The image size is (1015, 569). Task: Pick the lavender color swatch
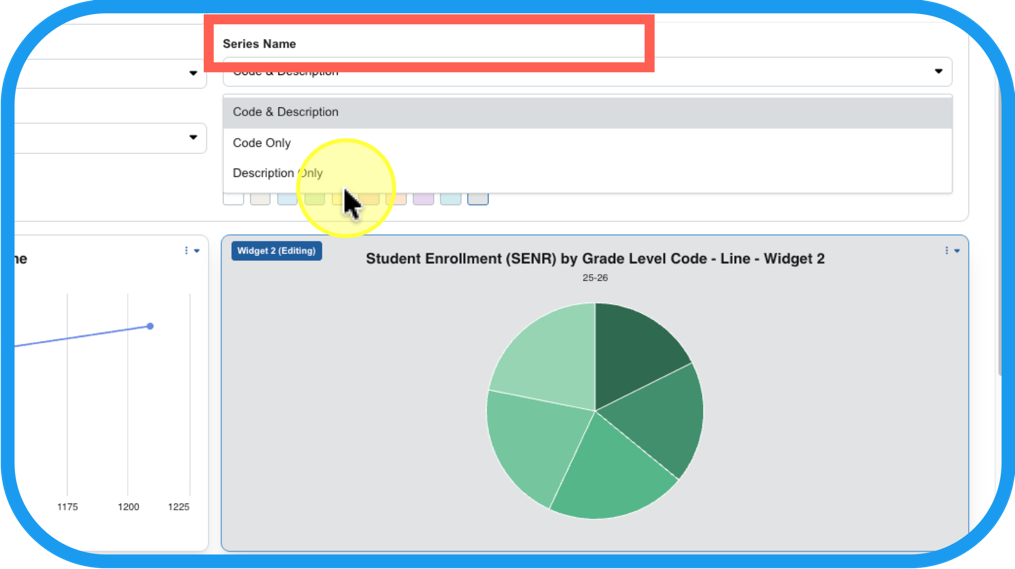coord(423,198)
